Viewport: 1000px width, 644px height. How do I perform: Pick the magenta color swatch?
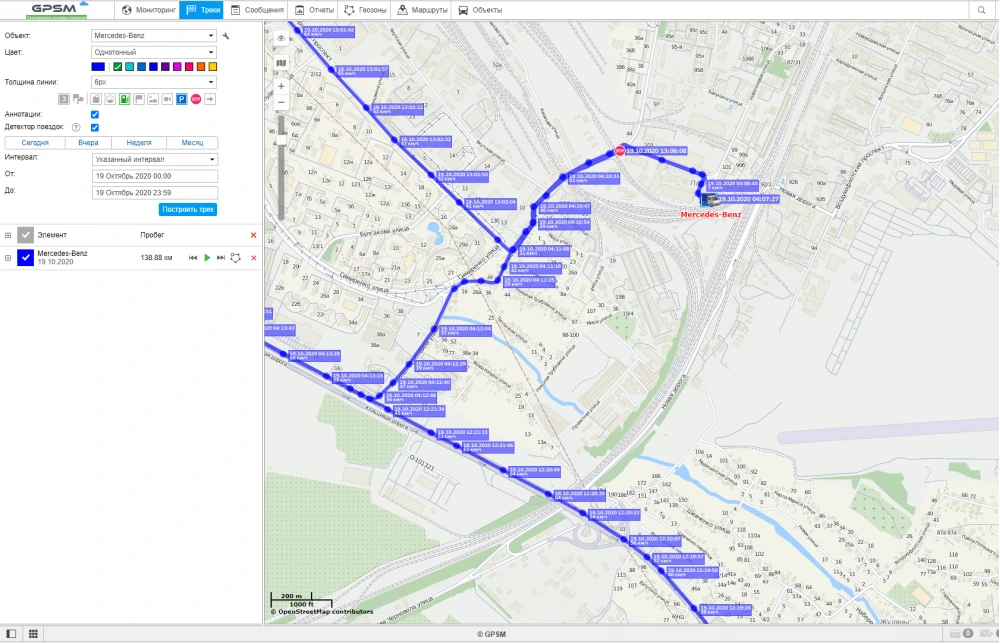(x=176, y=67)
